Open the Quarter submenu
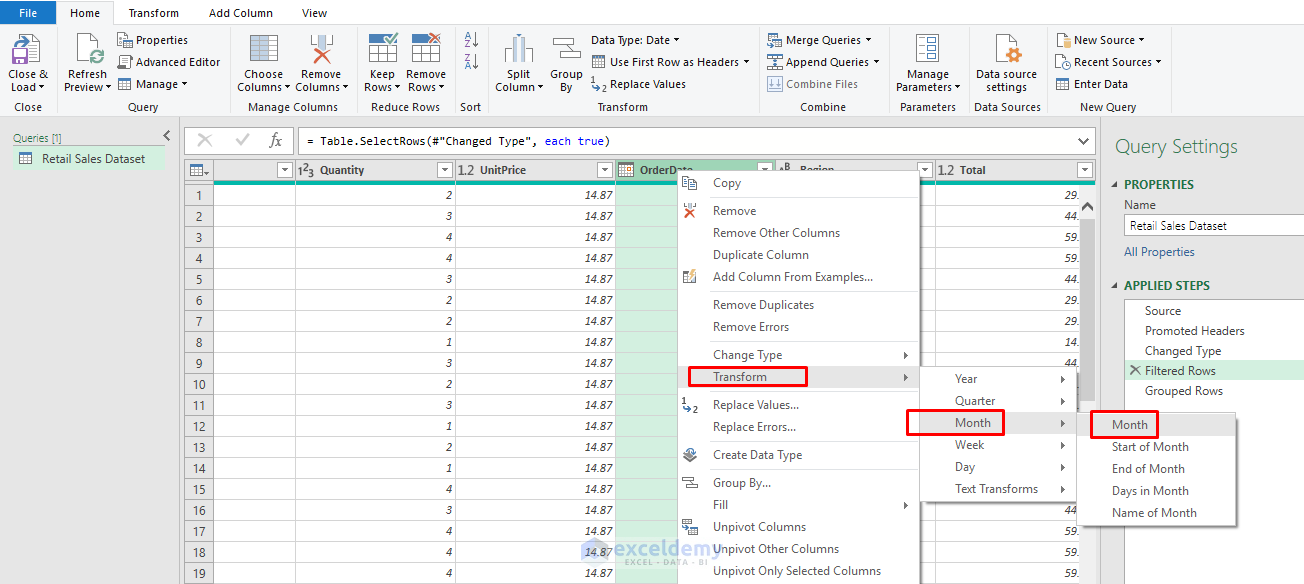1304x584 pixels. point(997,401)
